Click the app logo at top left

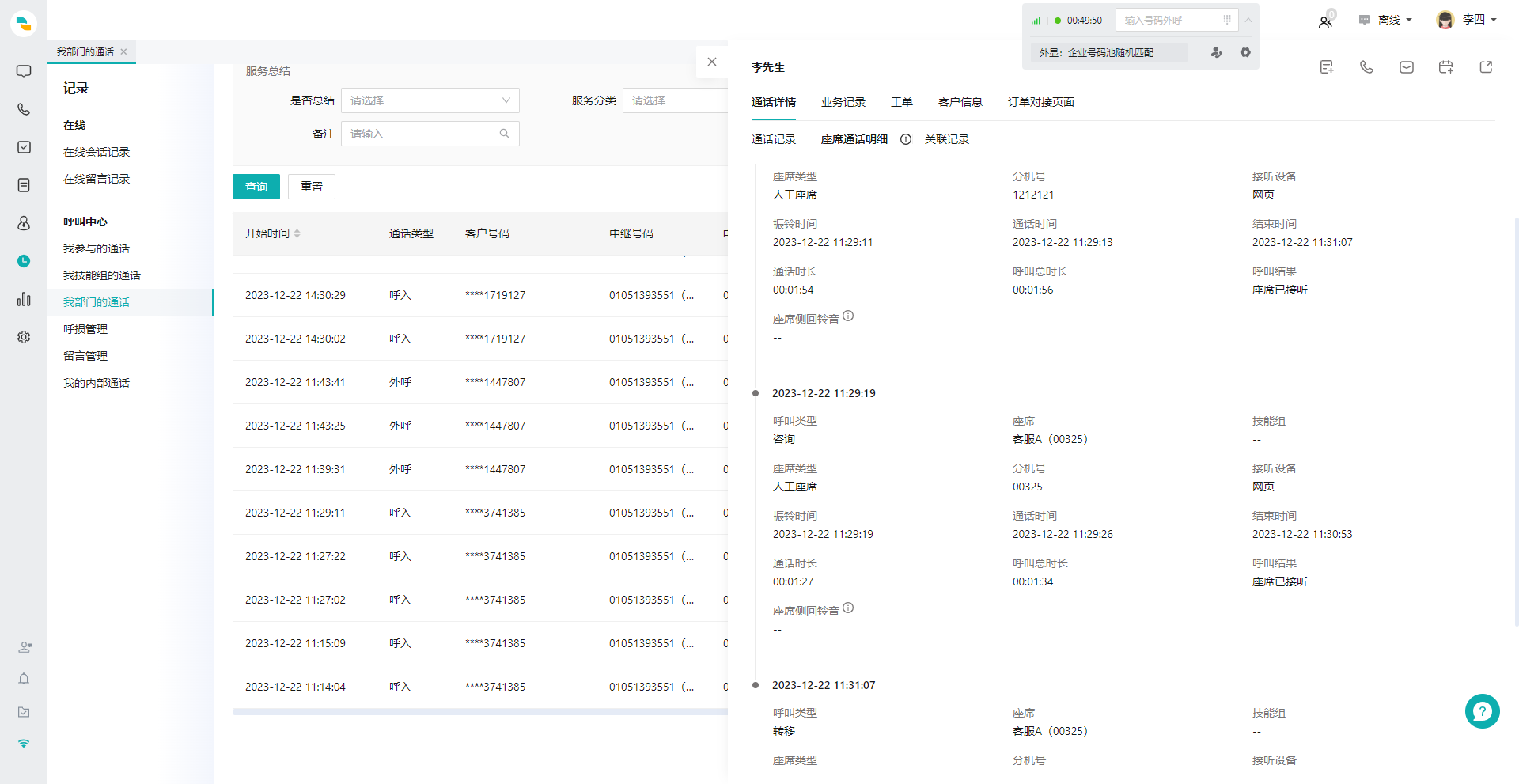[24, 24]
